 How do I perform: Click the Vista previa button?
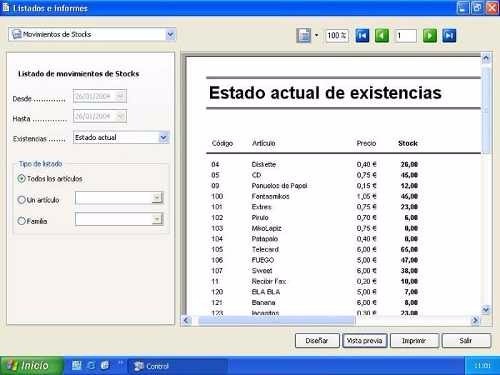point(365,341)
